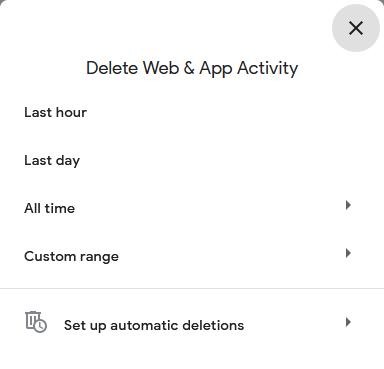The width and height of the screenshot is (384, 369).
Task: Select the Last day option
Action: 192,161
